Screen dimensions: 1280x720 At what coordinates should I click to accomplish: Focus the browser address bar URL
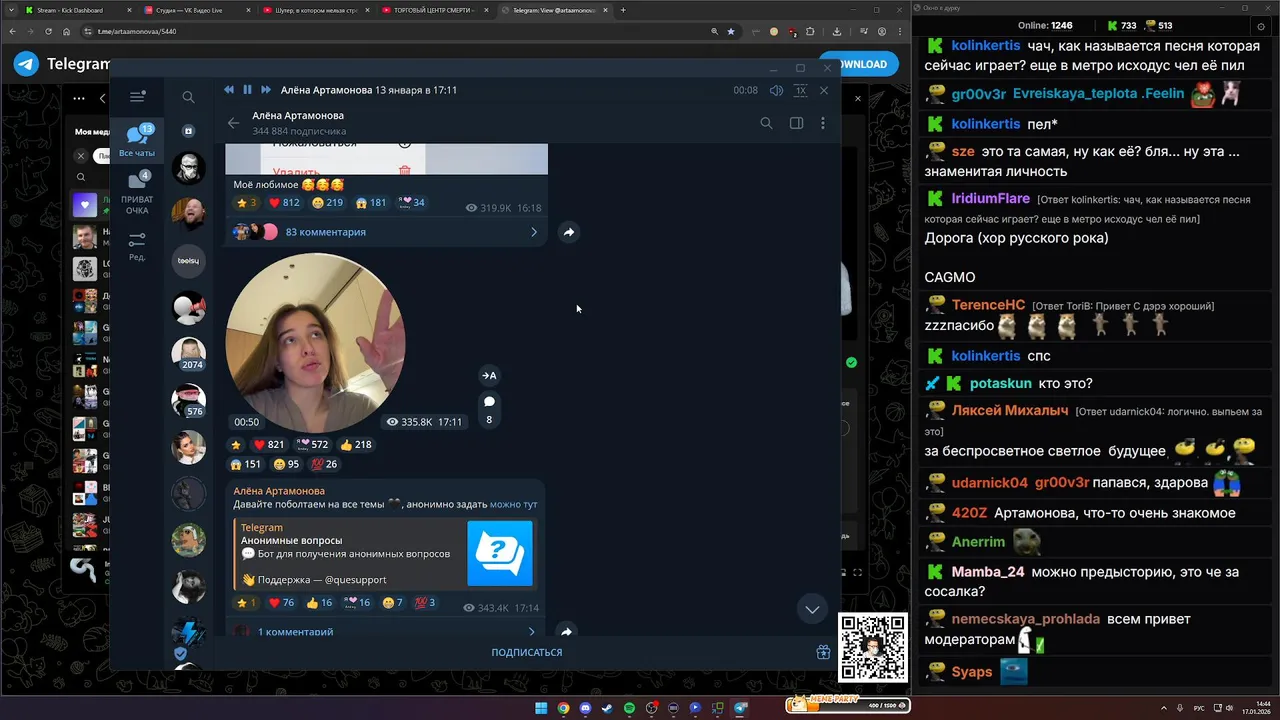click(x=137, y=31)
